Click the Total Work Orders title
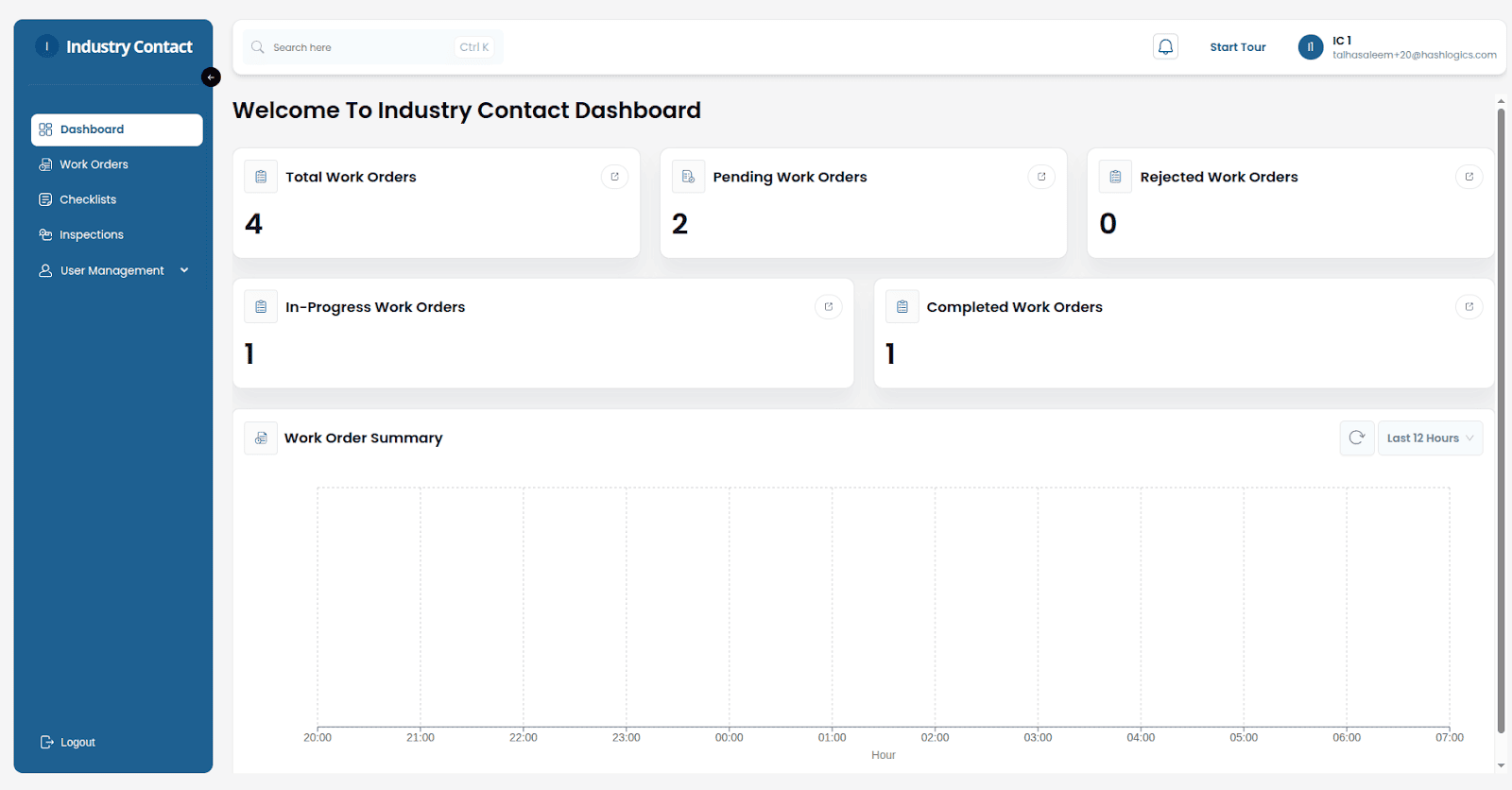1512x790 pixels. (352, 177)
